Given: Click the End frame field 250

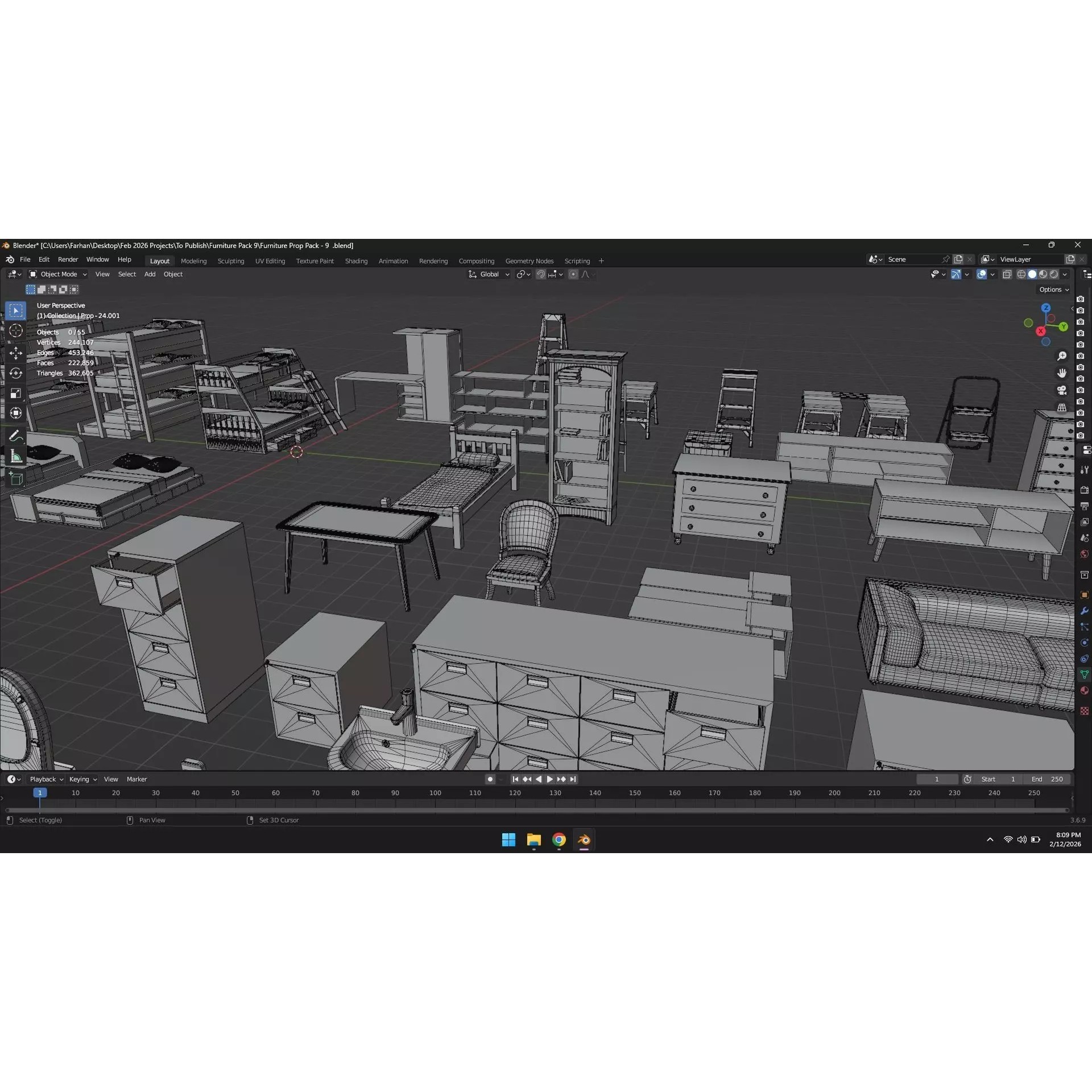Looking at the screenshot, I should pyautogui.click(x=1048, y=779).
